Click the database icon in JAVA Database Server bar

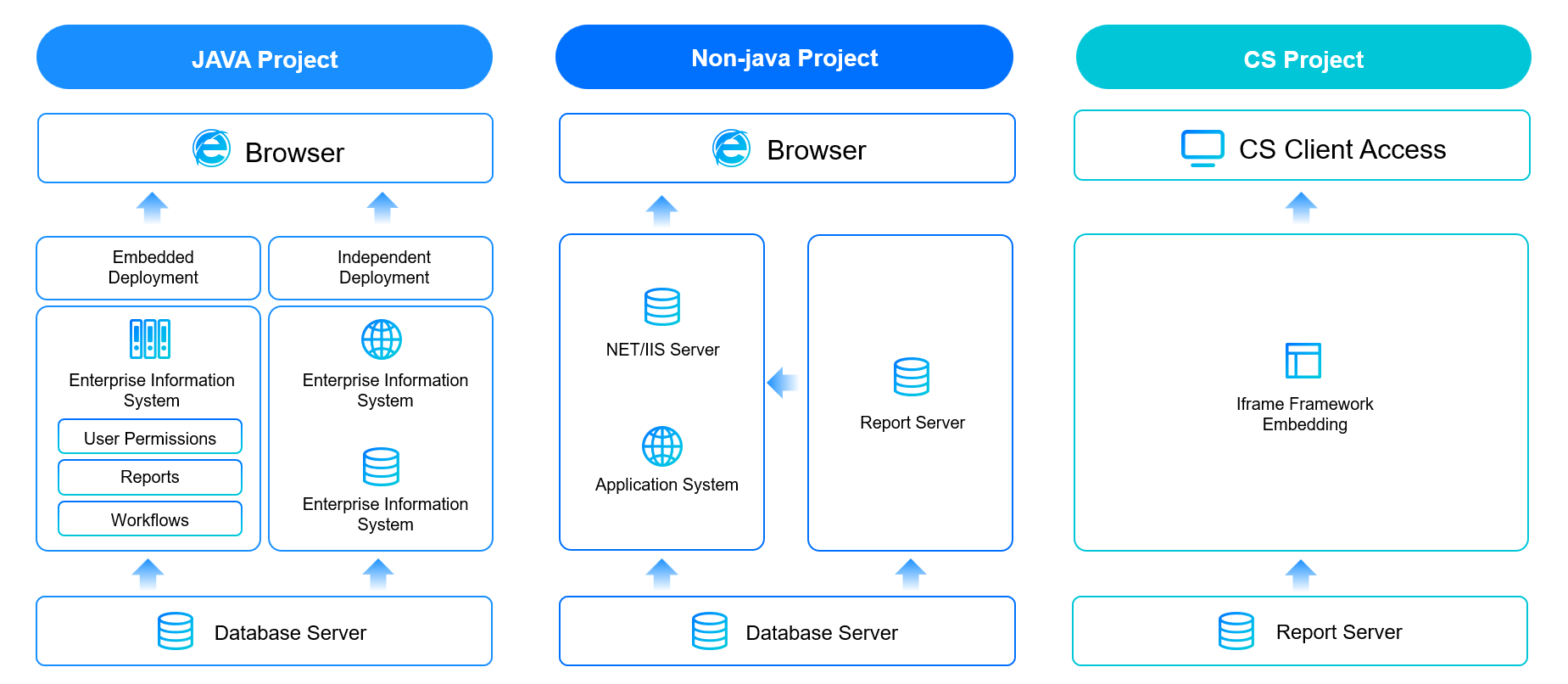[176, 631]
